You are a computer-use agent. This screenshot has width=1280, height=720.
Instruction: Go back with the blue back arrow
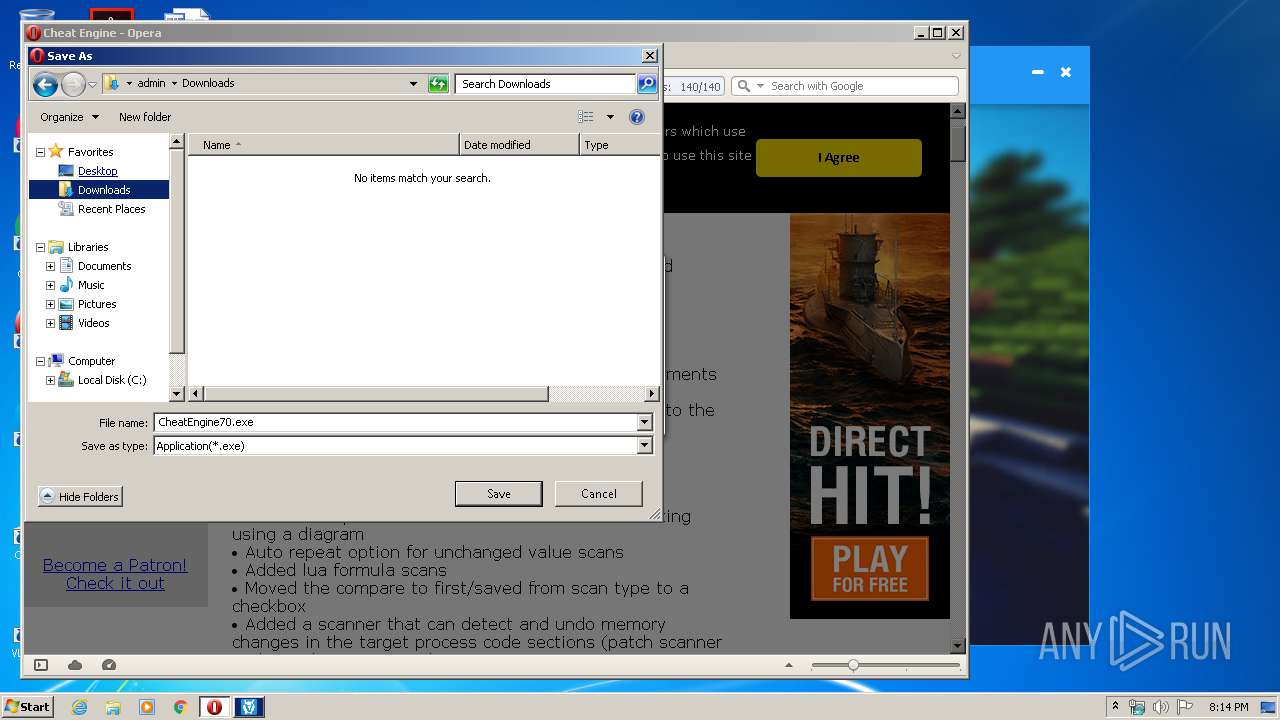click(x=45, y=85)
